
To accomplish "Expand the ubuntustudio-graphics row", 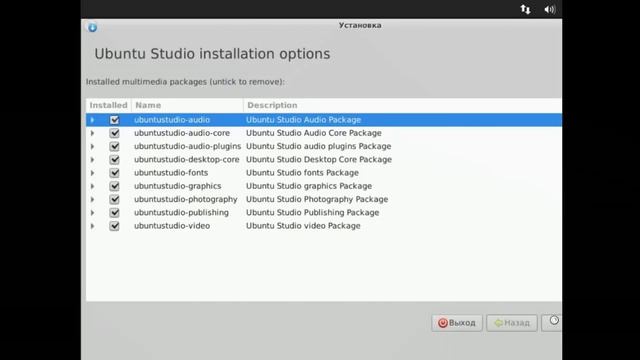I will [92, 186].
